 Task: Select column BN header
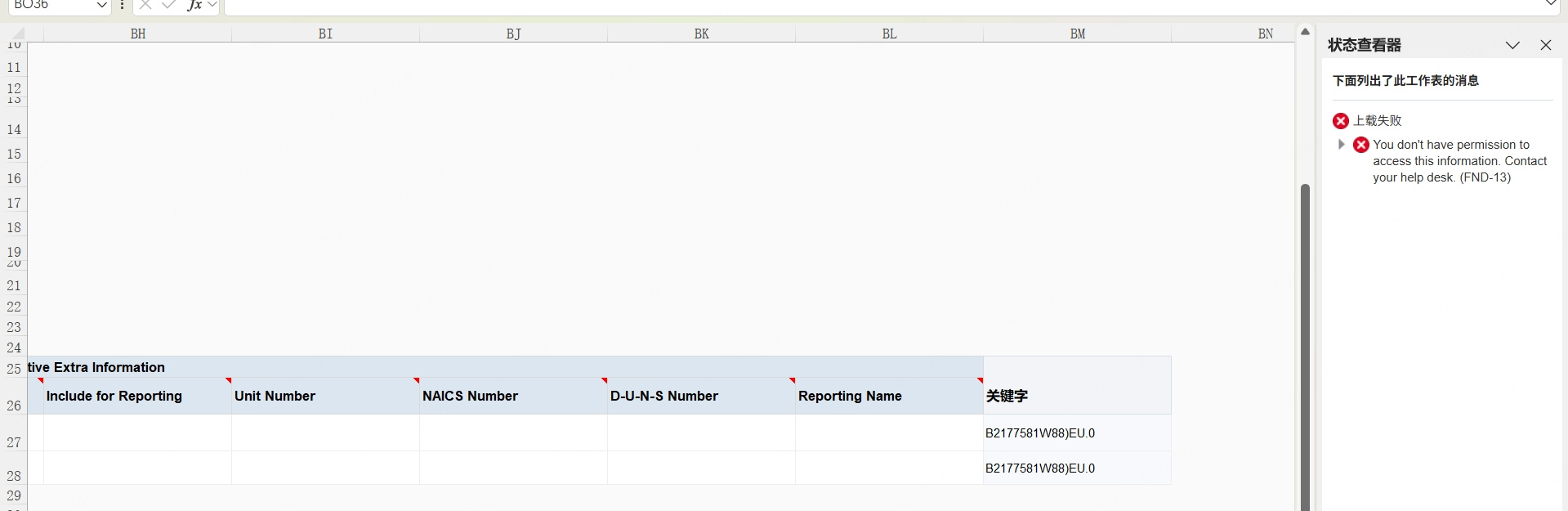point(1233,34)
